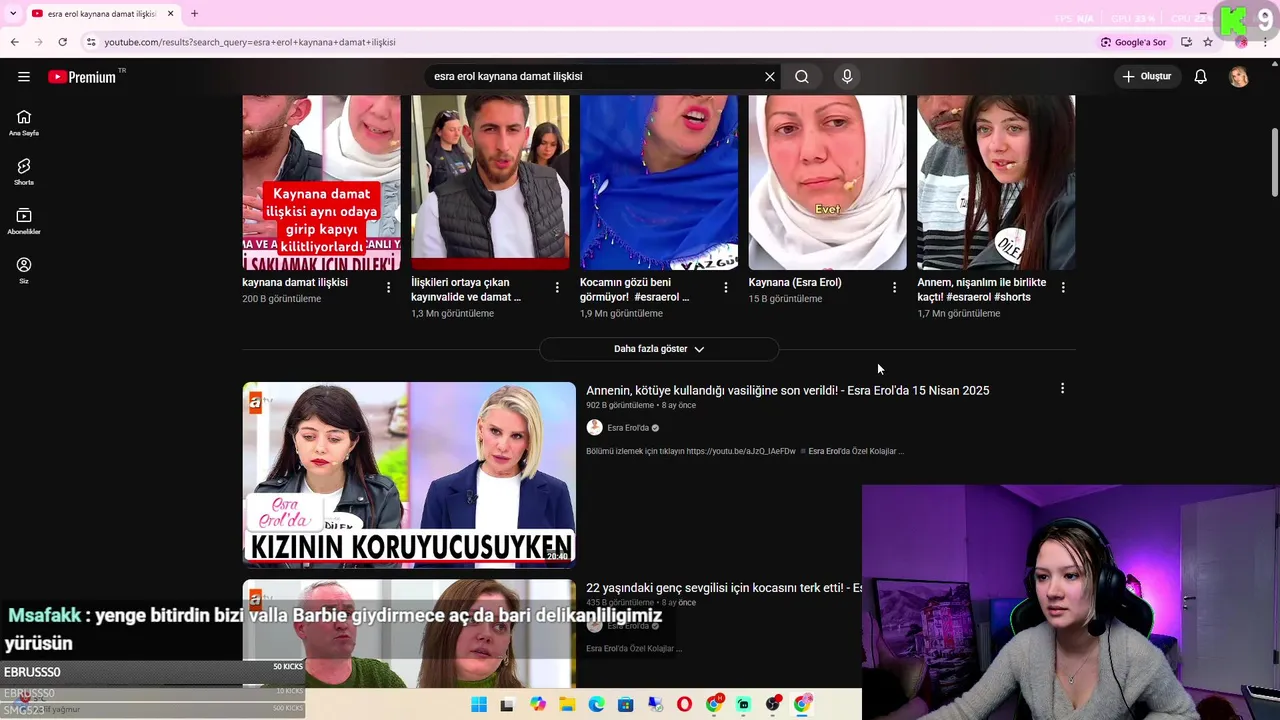This screenshot has width=1280, height=720.
Task: Open the Chrome profile avatar
Action: (x=1241, y=42)
